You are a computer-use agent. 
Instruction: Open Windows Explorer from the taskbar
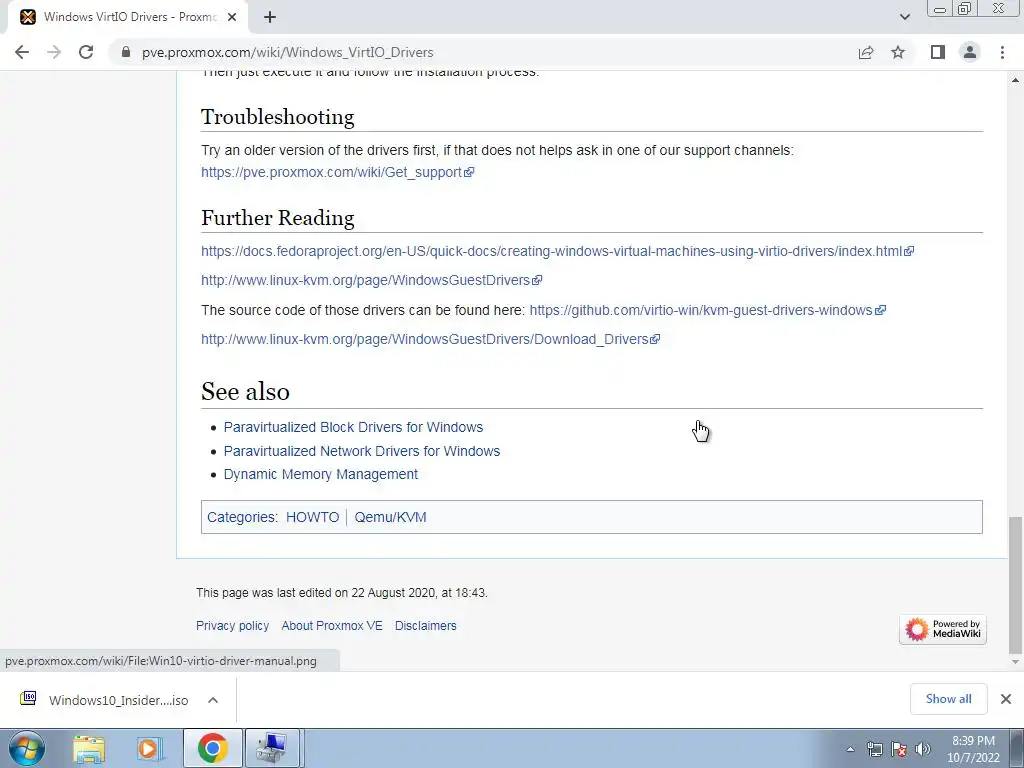(x=89, y=748)
